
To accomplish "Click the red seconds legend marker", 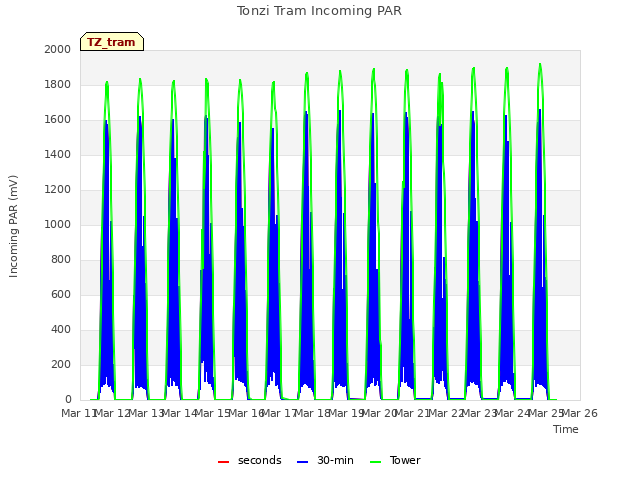I will click(x=223, y=462).
